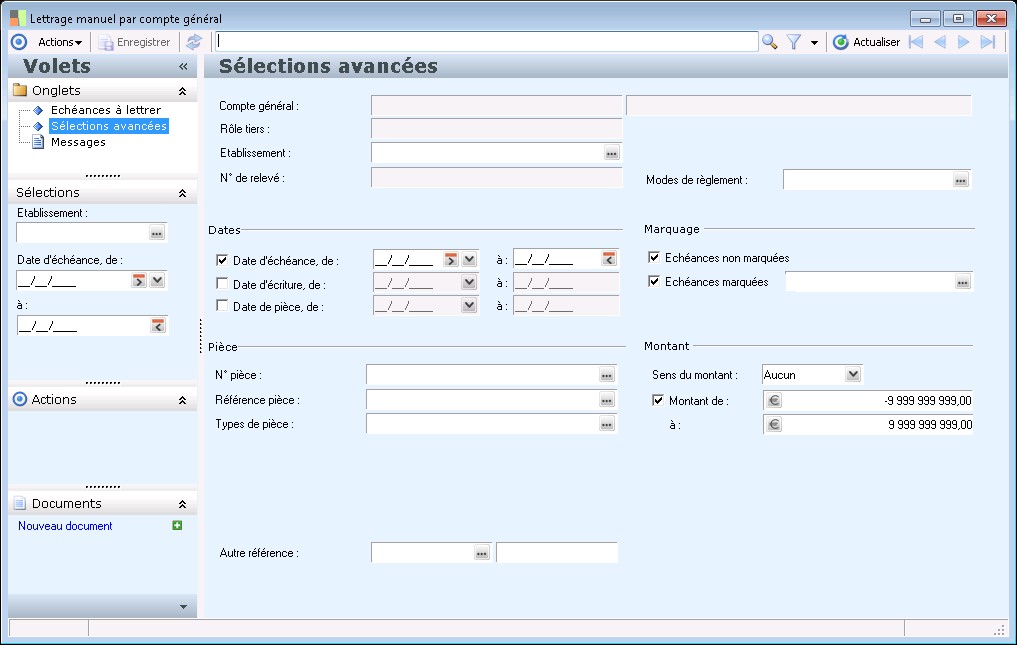
Task: Open dropdown for Date de pièce
Action: [469, 305]
